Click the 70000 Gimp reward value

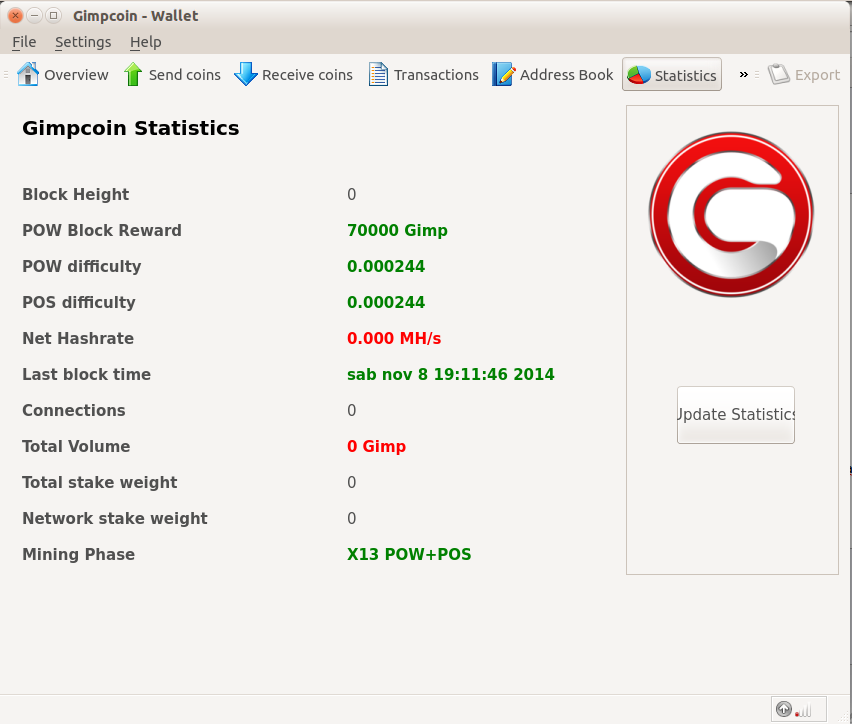tap(397, 230)
